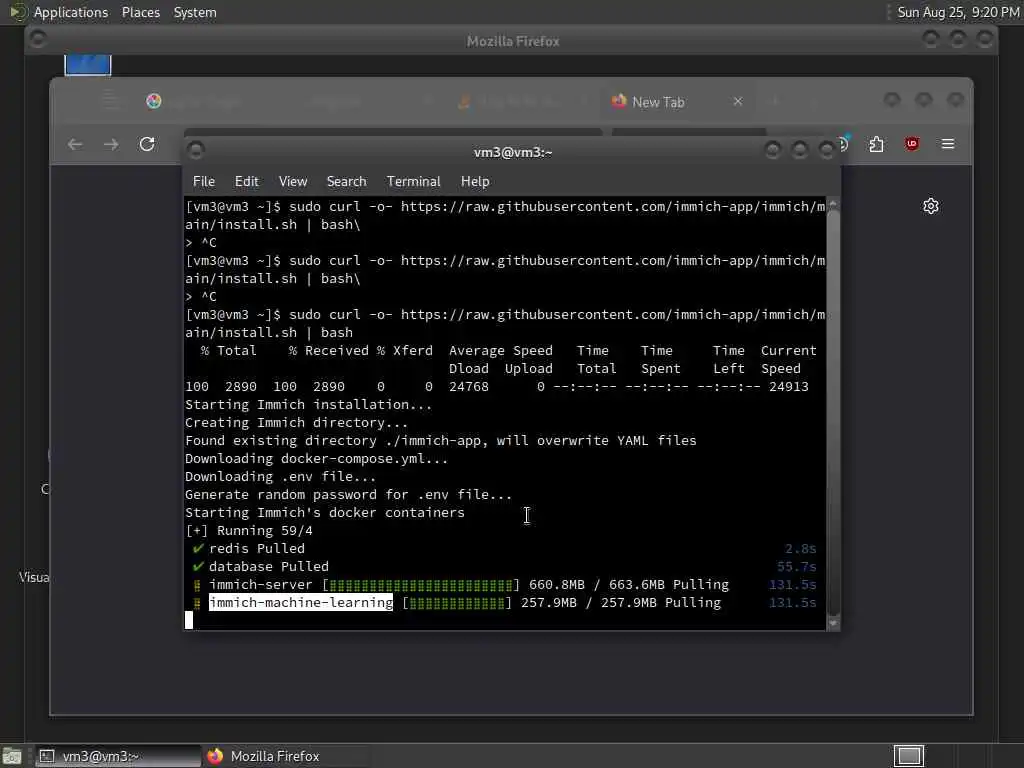
Task: Open the Applications menu in top panel
Action: click(x=71, y=12)
